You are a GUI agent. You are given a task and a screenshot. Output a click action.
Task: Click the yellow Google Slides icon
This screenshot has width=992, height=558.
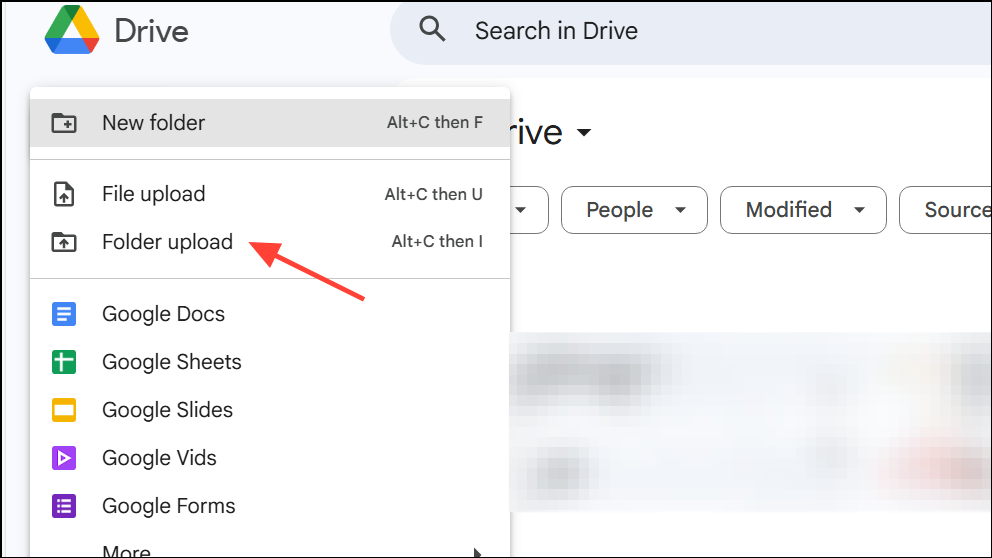pos(64,410)
